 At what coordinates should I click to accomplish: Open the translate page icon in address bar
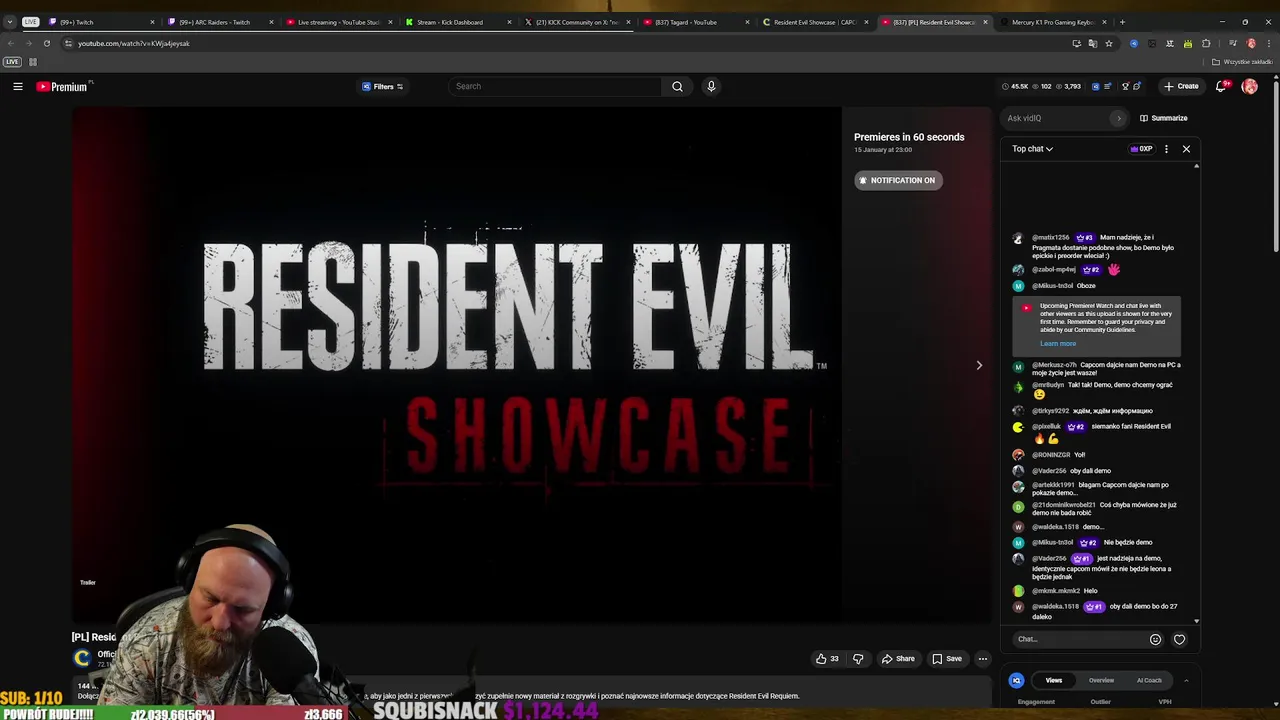pos(1092,43)
